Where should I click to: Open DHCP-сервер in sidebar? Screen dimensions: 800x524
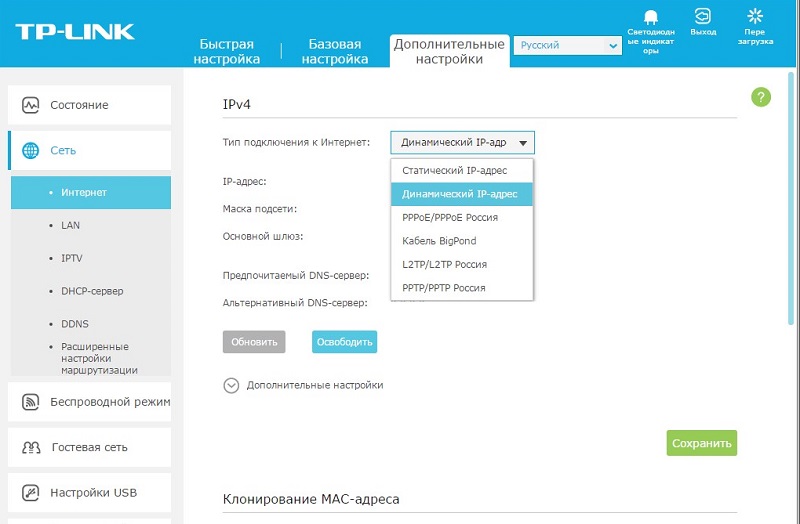coord(92,291)
